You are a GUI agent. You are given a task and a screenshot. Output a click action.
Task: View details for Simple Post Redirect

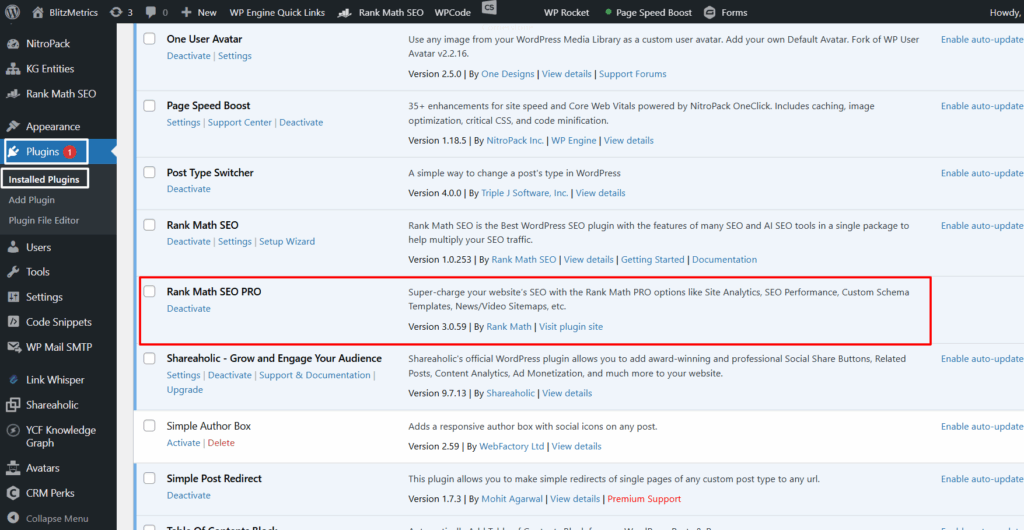pyautogui.click(x=575, y=499)
